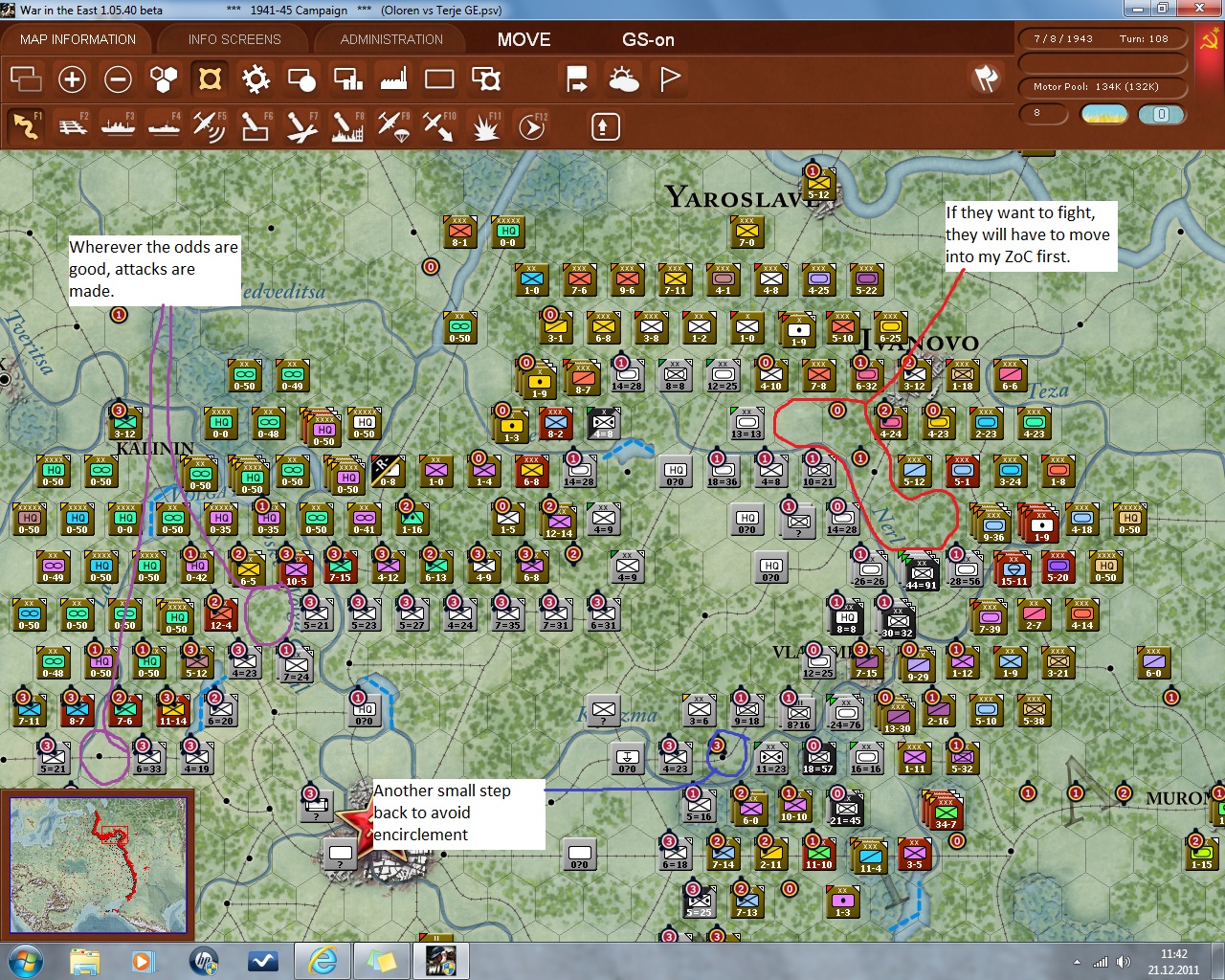This screenshot has height=980, width=1225.
Task: Click the MOVE mode label
Action: (523, 39)
